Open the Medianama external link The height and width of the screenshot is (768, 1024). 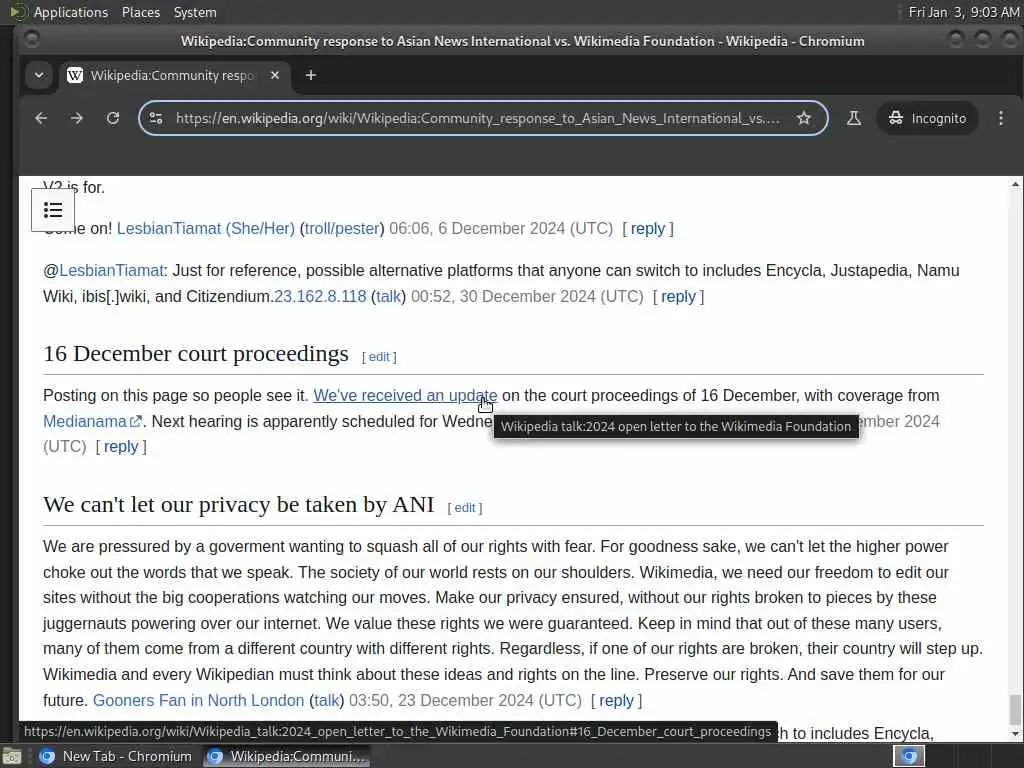click(x=92, y=421)
